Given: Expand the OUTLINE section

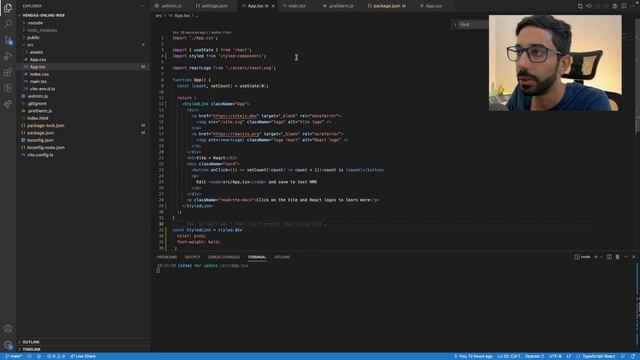Looking at the screenshot, I should click(x=31, y=342).
